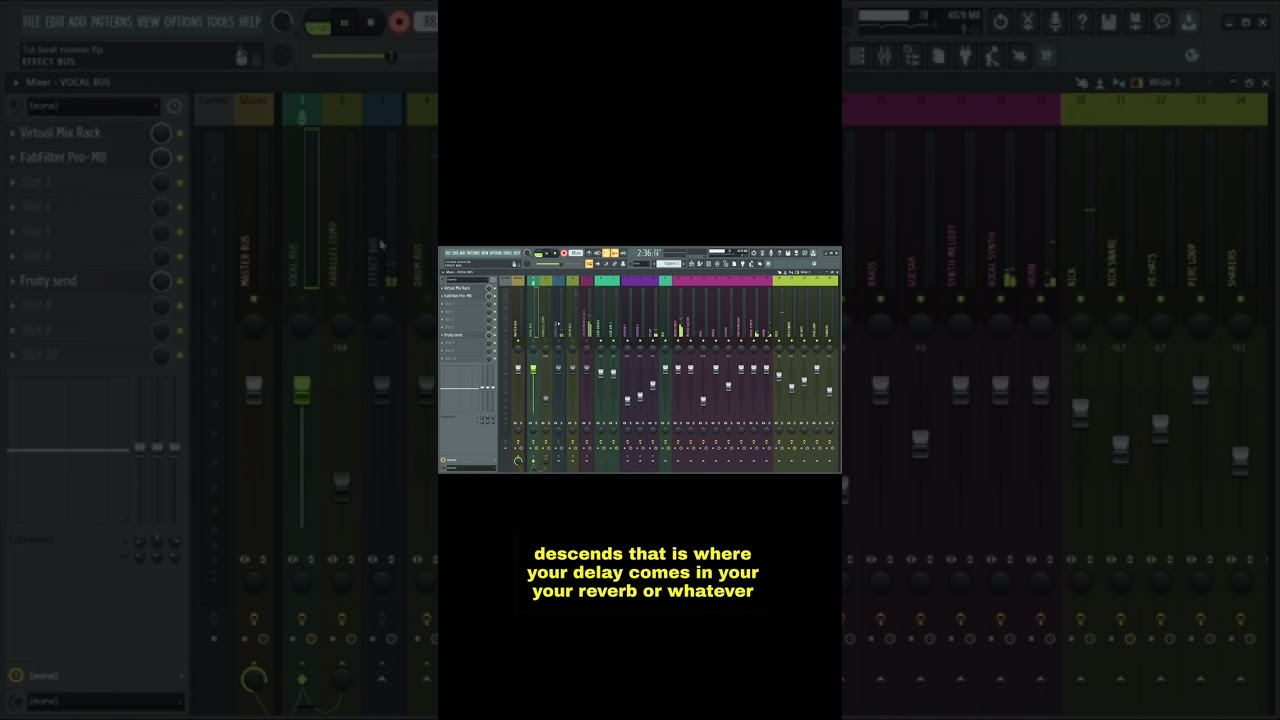Click the first orange-highlighted icon in the second toolbar row
This screenshot has height=720, width=1280.
click(x=589, y=264)
